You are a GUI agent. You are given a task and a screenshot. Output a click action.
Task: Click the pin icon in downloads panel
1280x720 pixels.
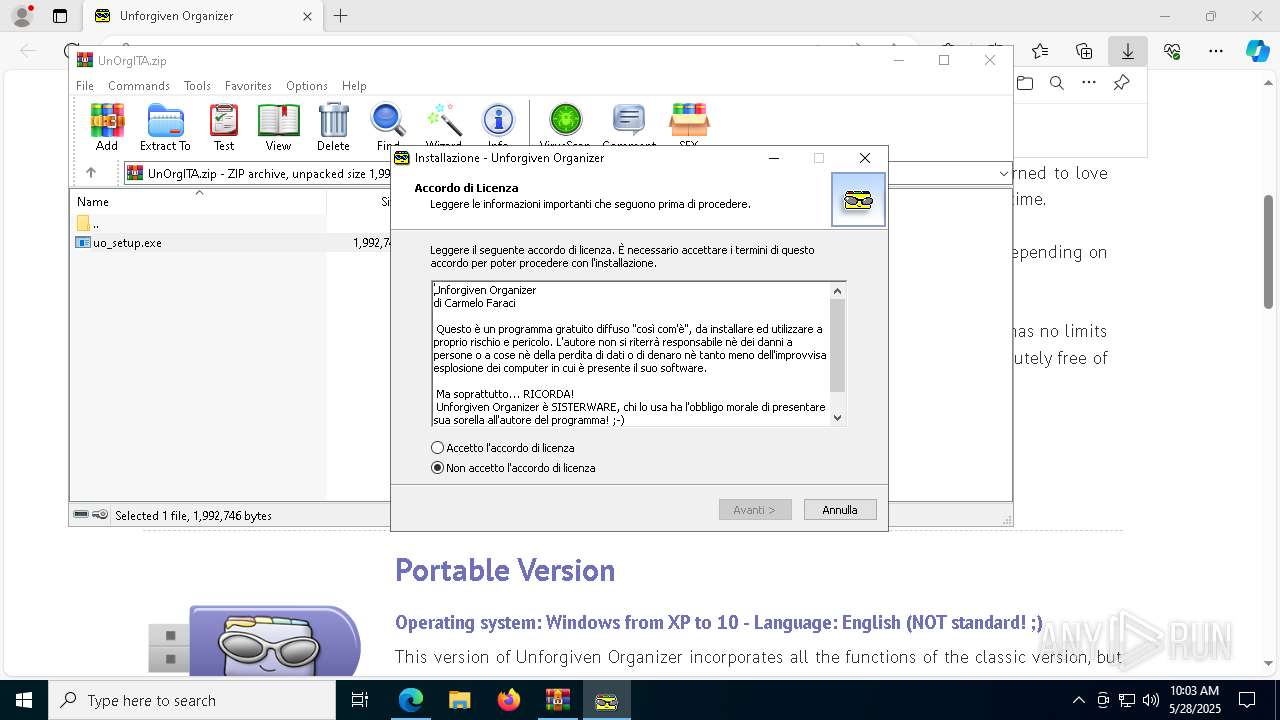click(1122, 83)
